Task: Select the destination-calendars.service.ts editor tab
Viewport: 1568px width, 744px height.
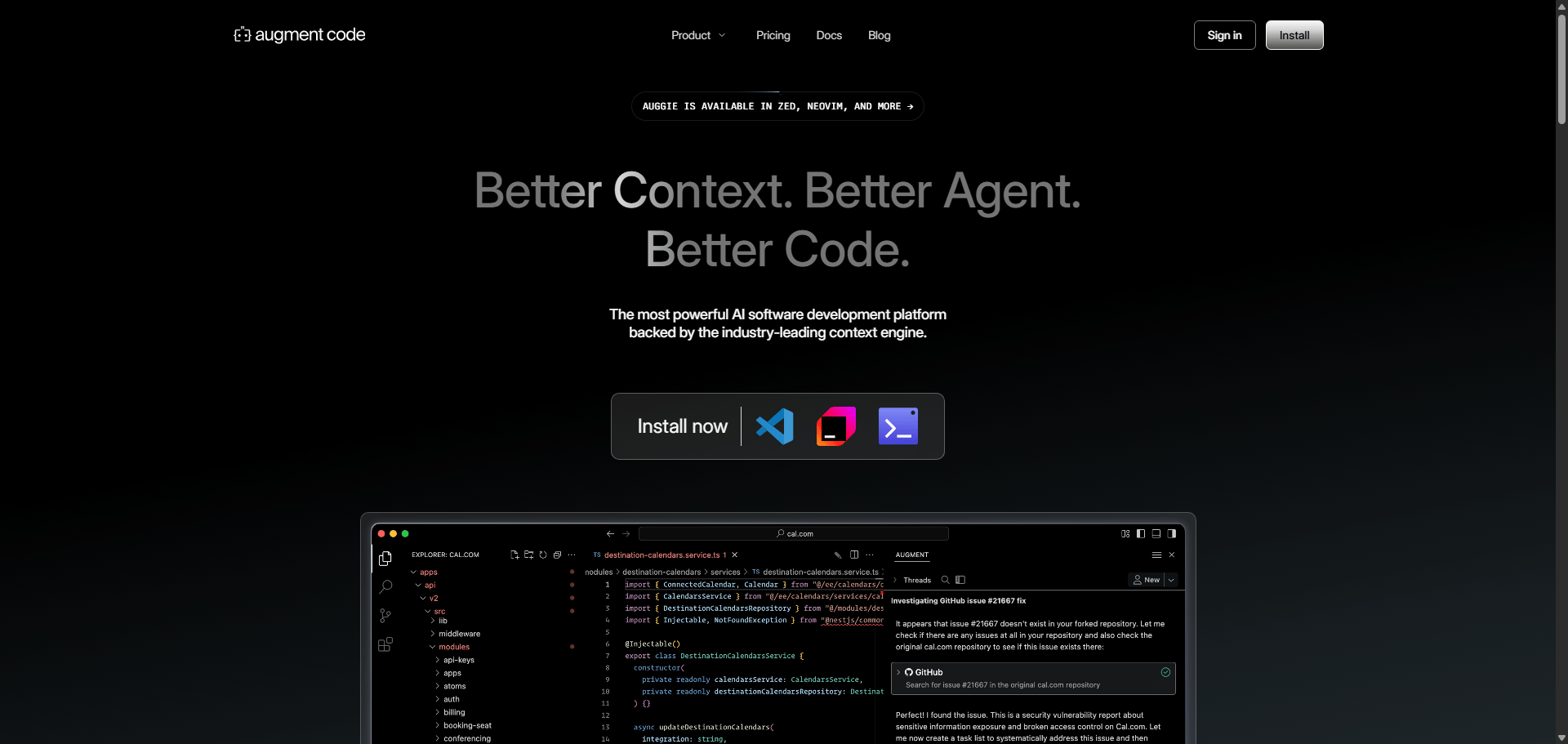Action: (x=661, y=555)
